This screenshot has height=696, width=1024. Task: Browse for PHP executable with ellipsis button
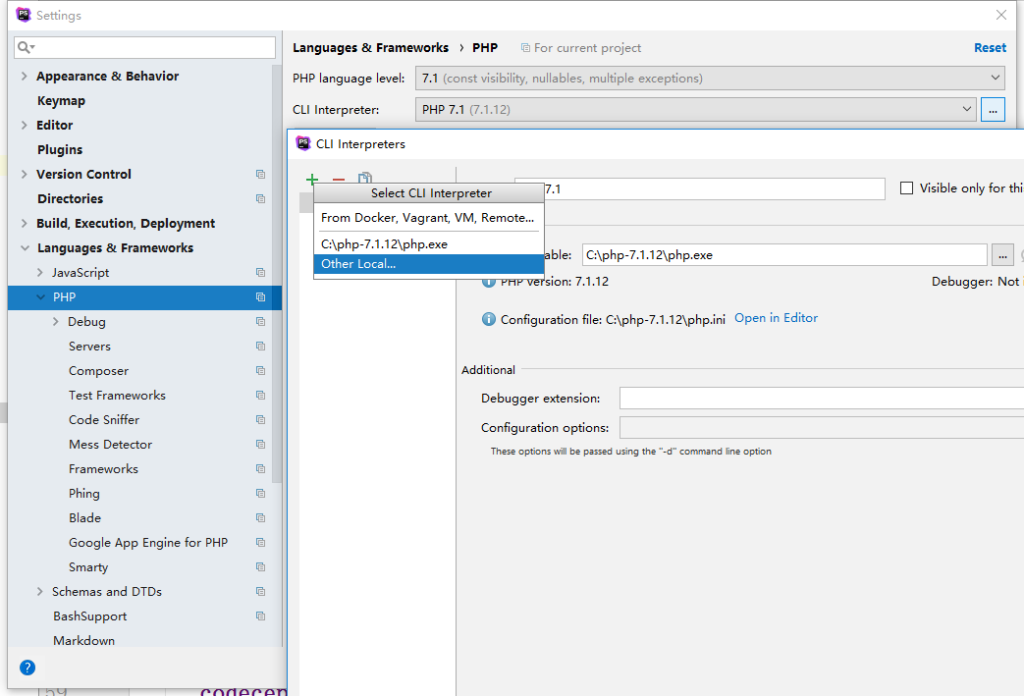pos(1002,254)
